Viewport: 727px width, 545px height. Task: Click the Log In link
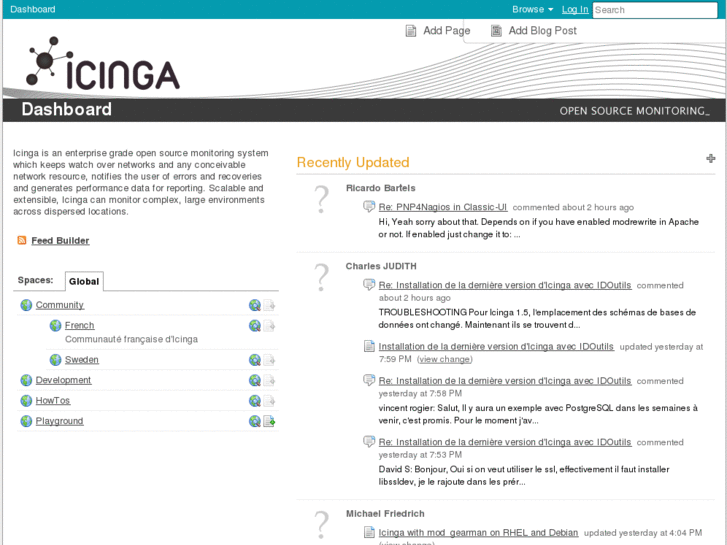575,9
